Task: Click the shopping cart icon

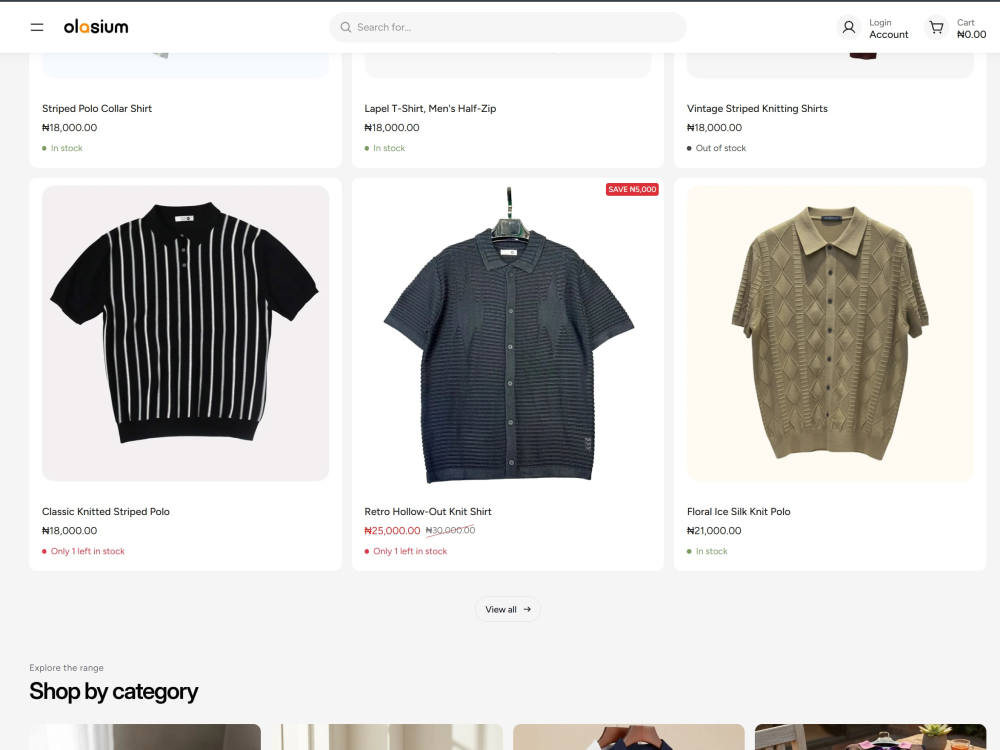Action: coord(936,27)
